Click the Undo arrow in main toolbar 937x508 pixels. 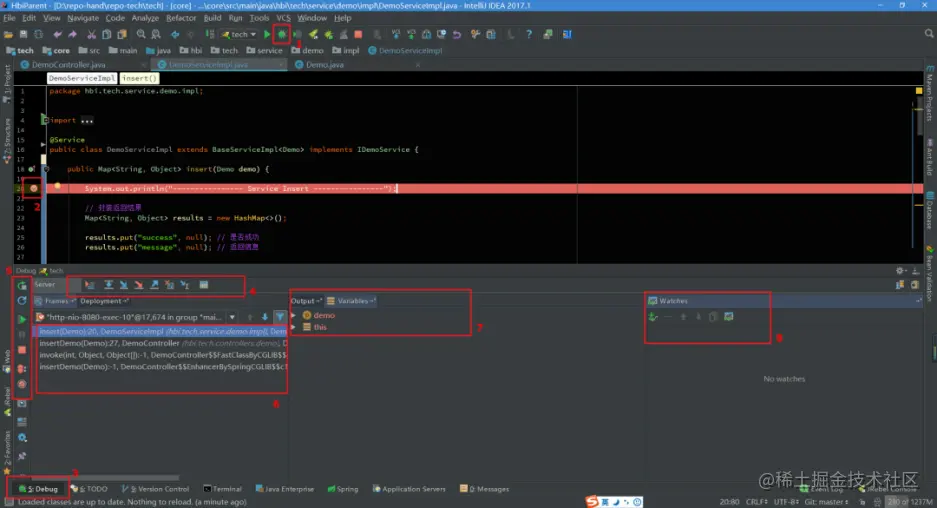pyautogui.click(x=57, y=35)
